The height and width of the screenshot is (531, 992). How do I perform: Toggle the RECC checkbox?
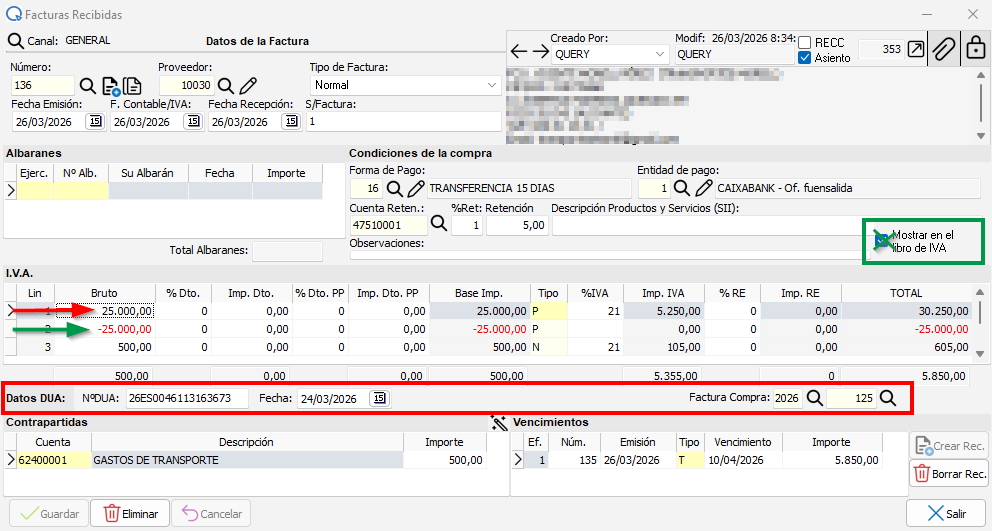pyautogui.click(x=805, y=42)
